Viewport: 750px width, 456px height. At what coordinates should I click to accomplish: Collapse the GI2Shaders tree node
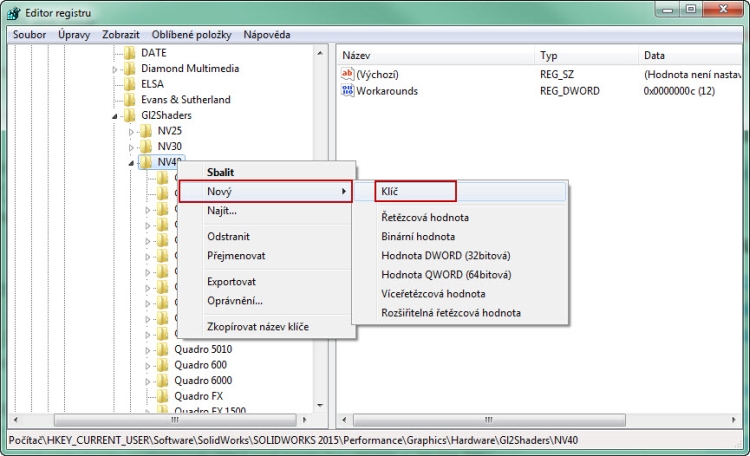[114, 116]
